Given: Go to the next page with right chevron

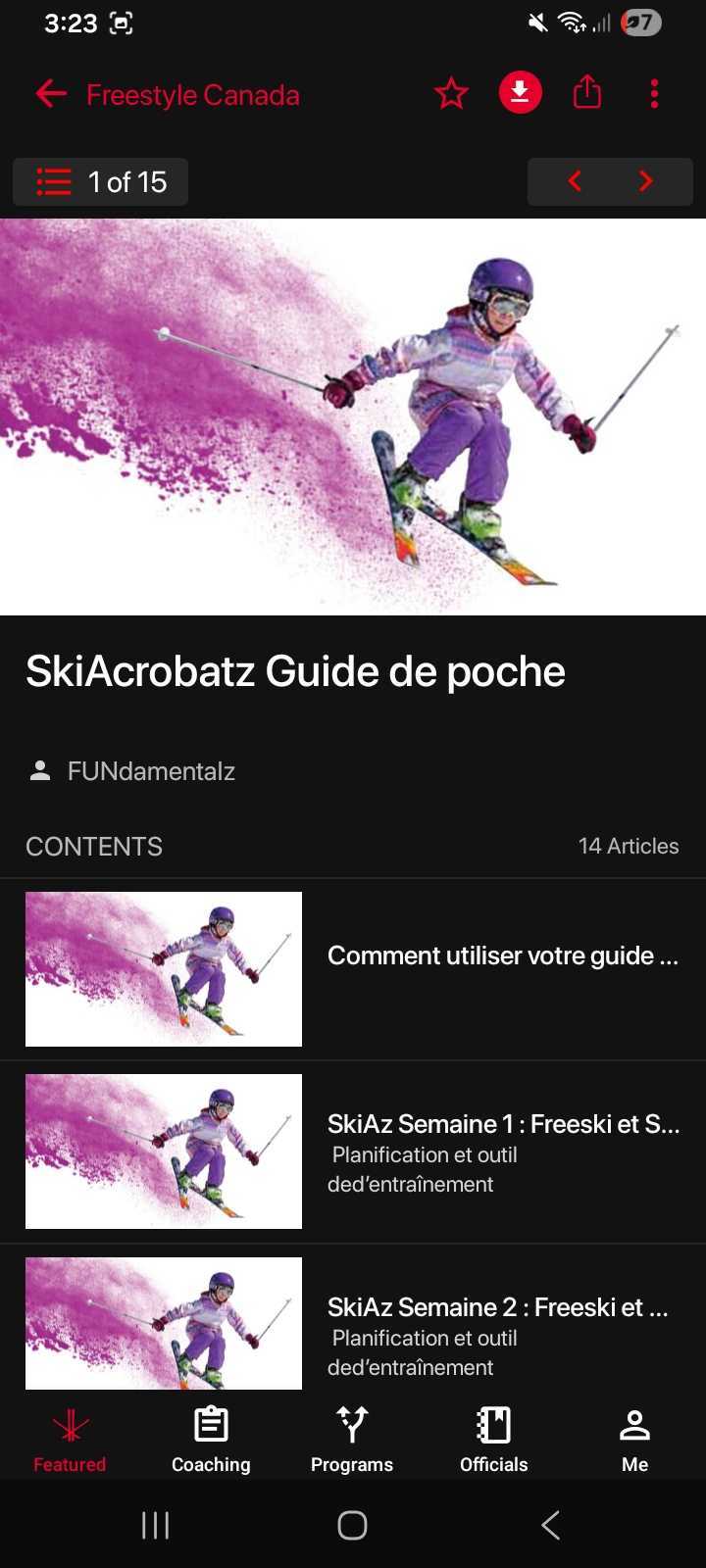Looking at the screenshot, I should click(x=645, y=181).
